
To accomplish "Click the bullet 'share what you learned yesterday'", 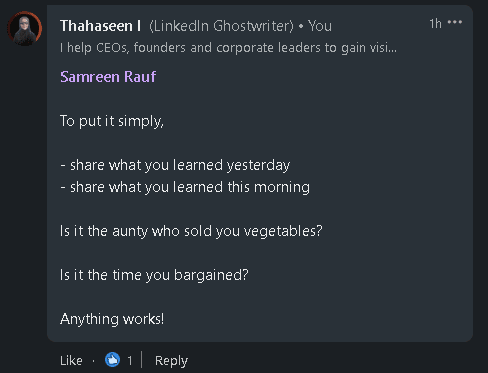I will tap(180, 165).
